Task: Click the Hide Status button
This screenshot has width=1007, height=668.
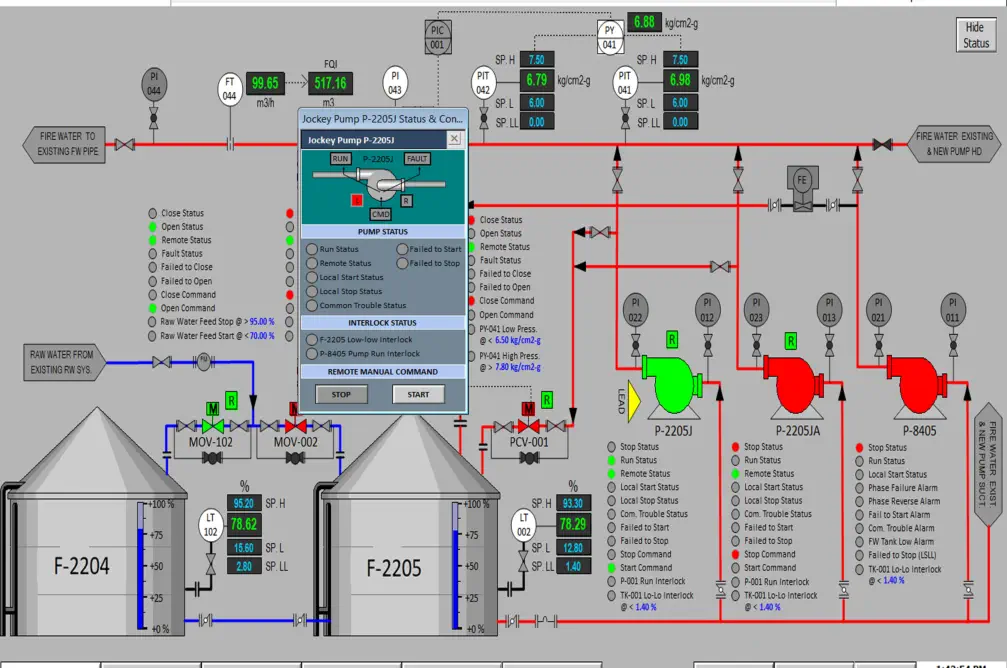Action: tap(975, 36)
